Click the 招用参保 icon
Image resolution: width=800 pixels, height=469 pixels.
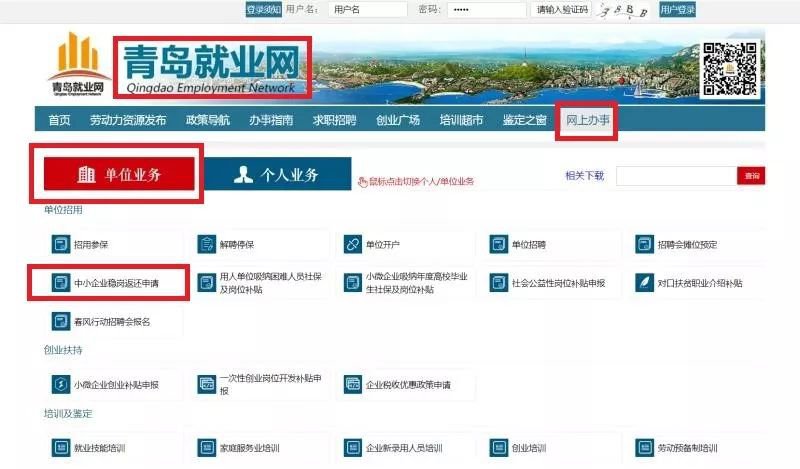coord(61,243)
